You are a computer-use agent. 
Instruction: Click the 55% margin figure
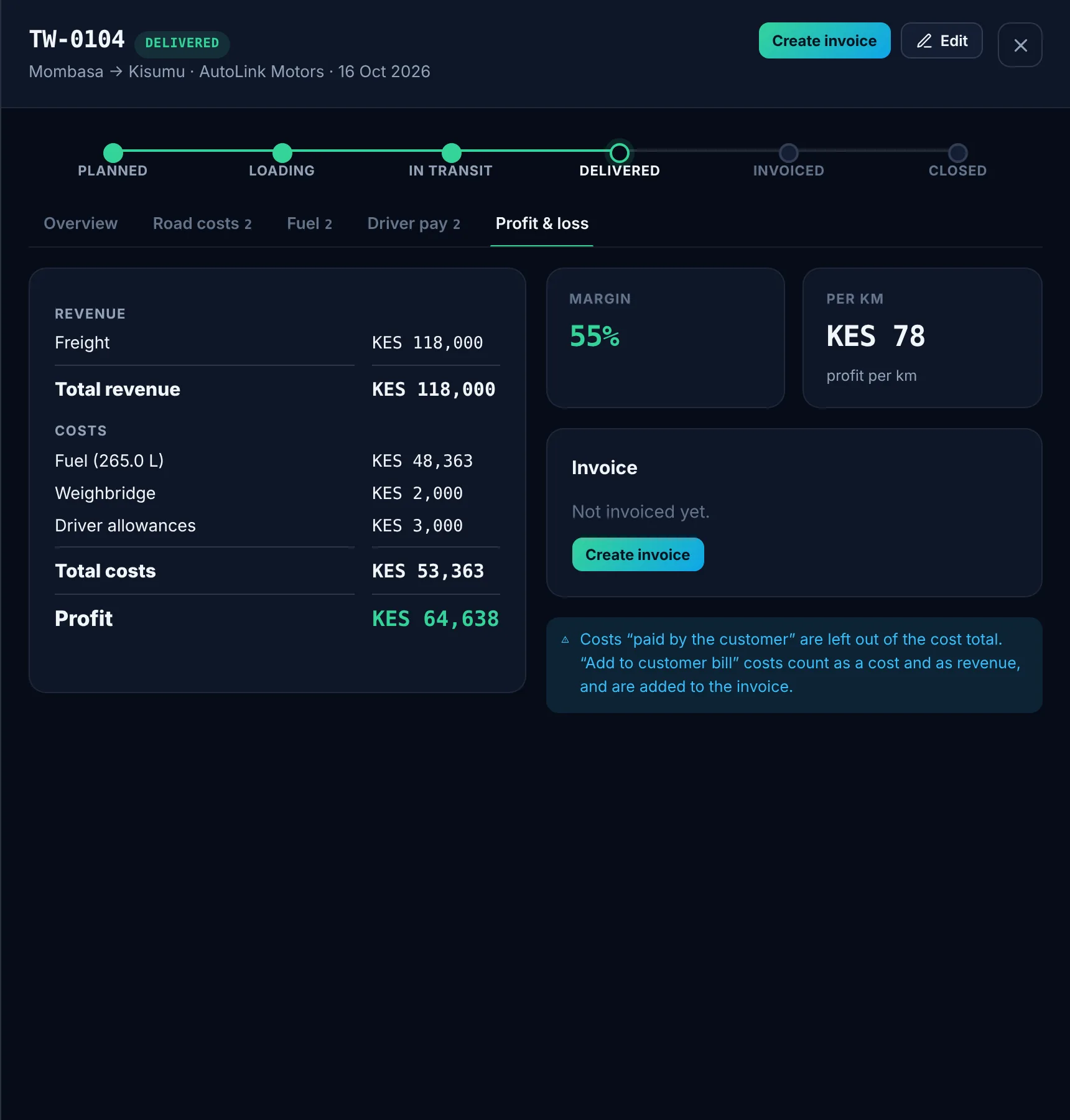click(x=595, y=336)
